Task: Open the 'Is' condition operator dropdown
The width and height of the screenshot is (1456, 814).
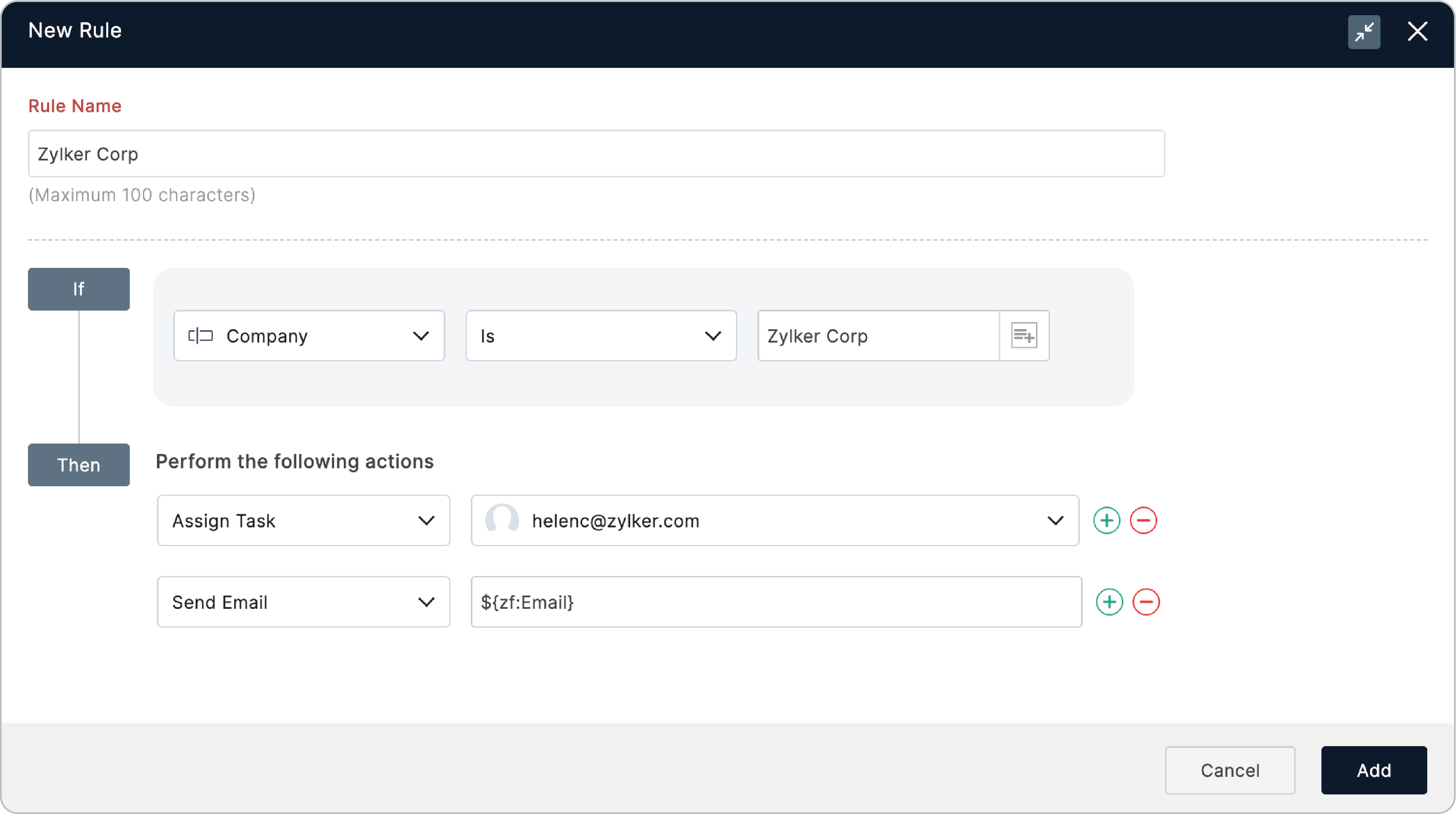Action: click(x=713, y=336)
